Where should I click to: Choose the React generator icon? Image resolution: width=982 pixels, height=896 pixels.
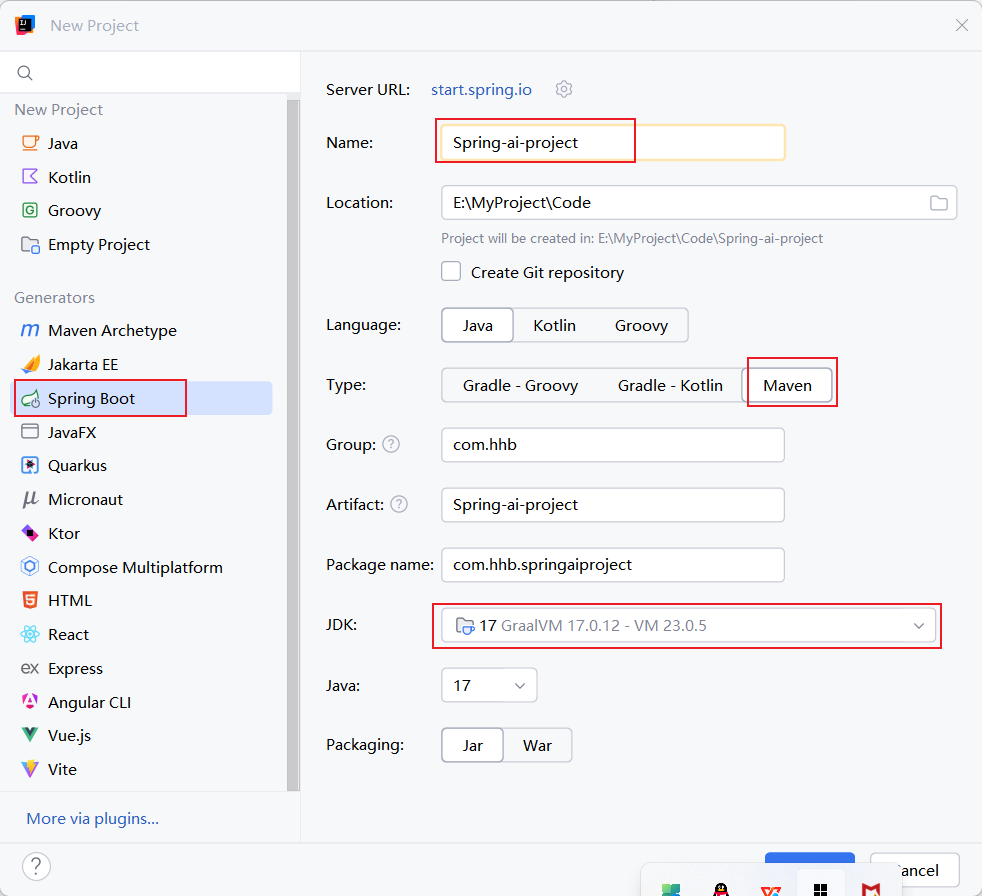30,634
